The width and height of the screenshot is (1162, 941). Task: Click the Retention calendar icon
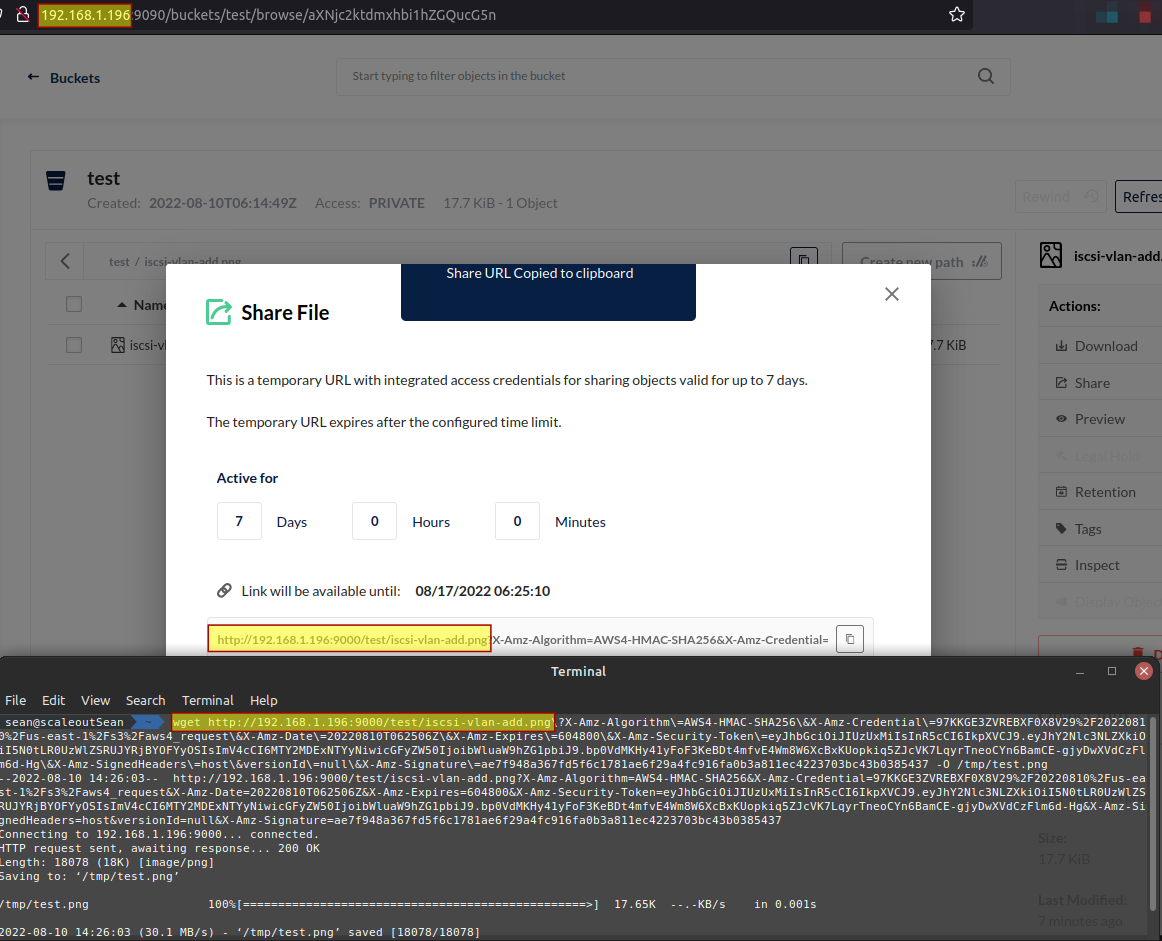1061,492
